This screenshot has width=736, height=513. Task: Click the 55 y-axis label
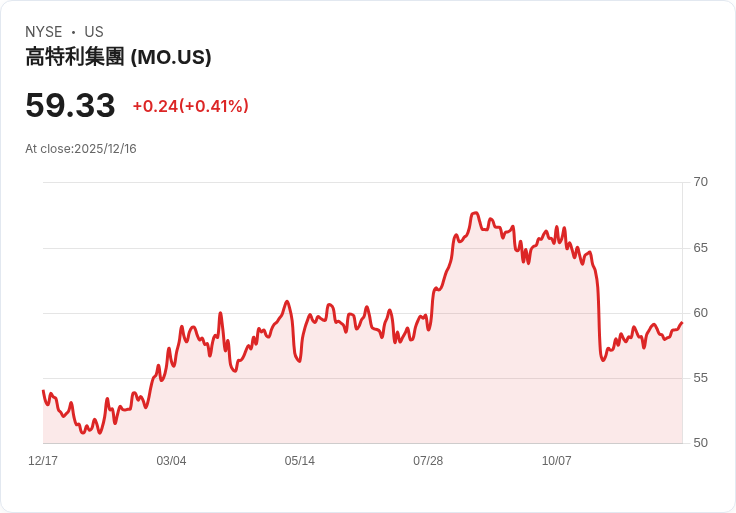(x=701, y=377)
